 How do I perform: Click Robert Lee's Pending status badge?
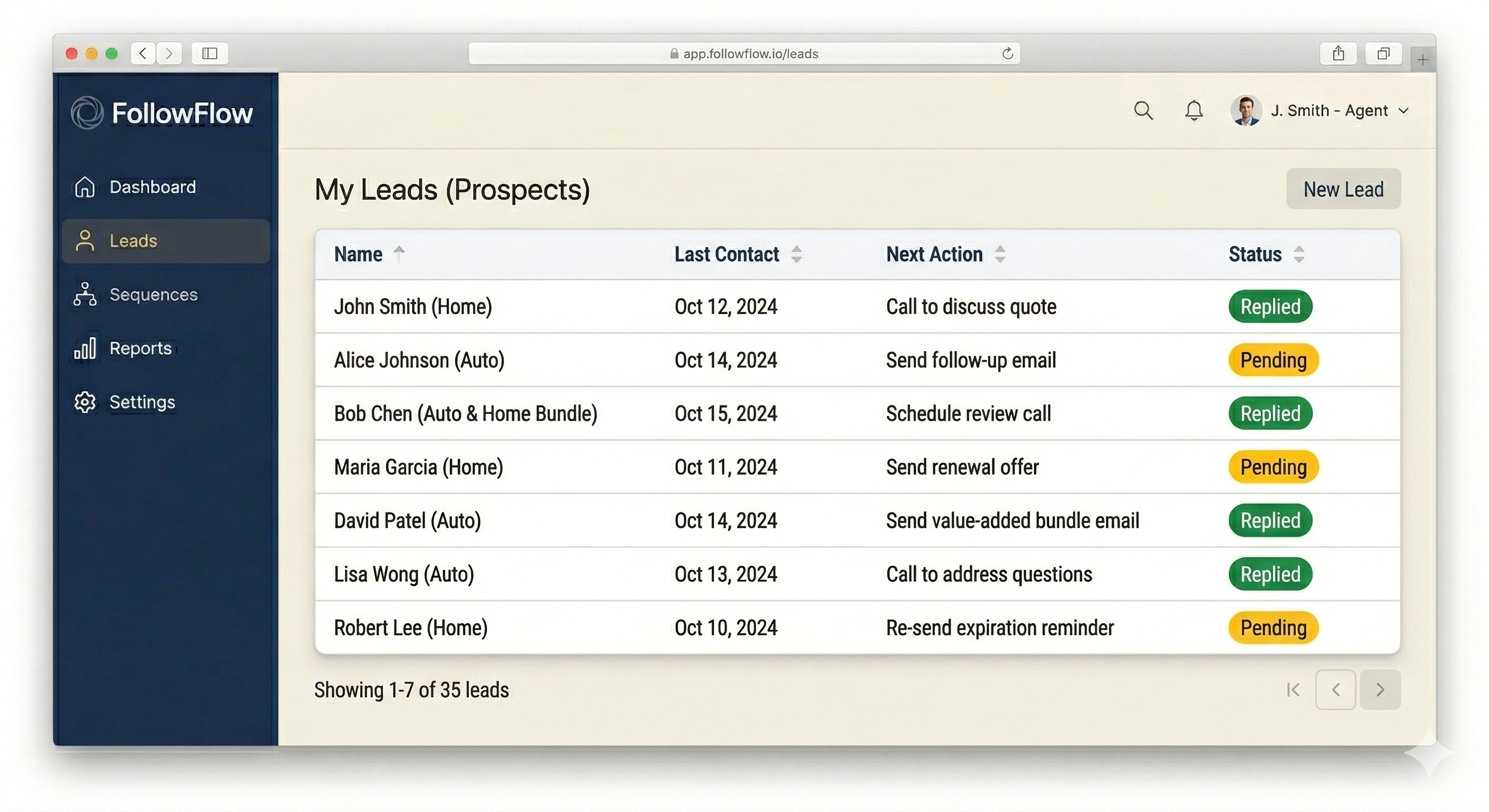click(1273, 628)
